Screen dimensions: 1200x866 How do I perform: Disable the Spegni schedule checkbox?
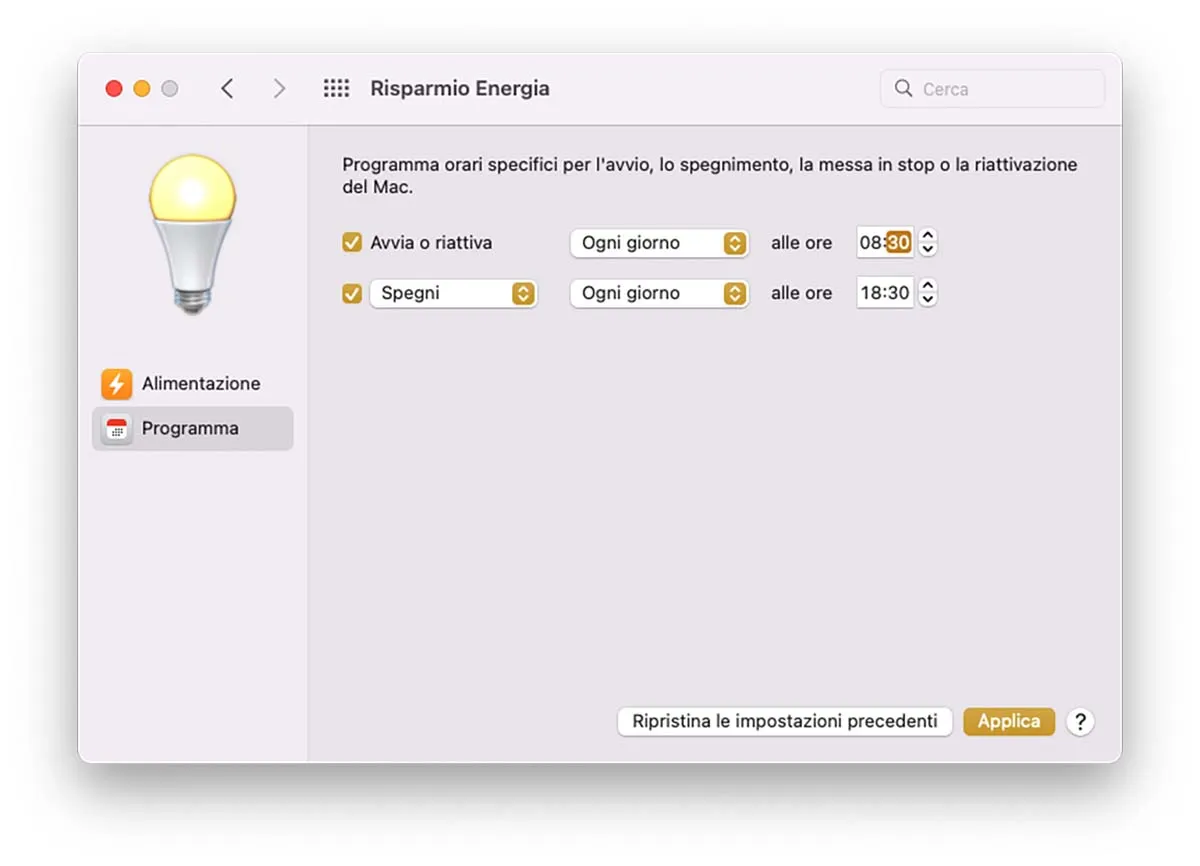[352, 294]
